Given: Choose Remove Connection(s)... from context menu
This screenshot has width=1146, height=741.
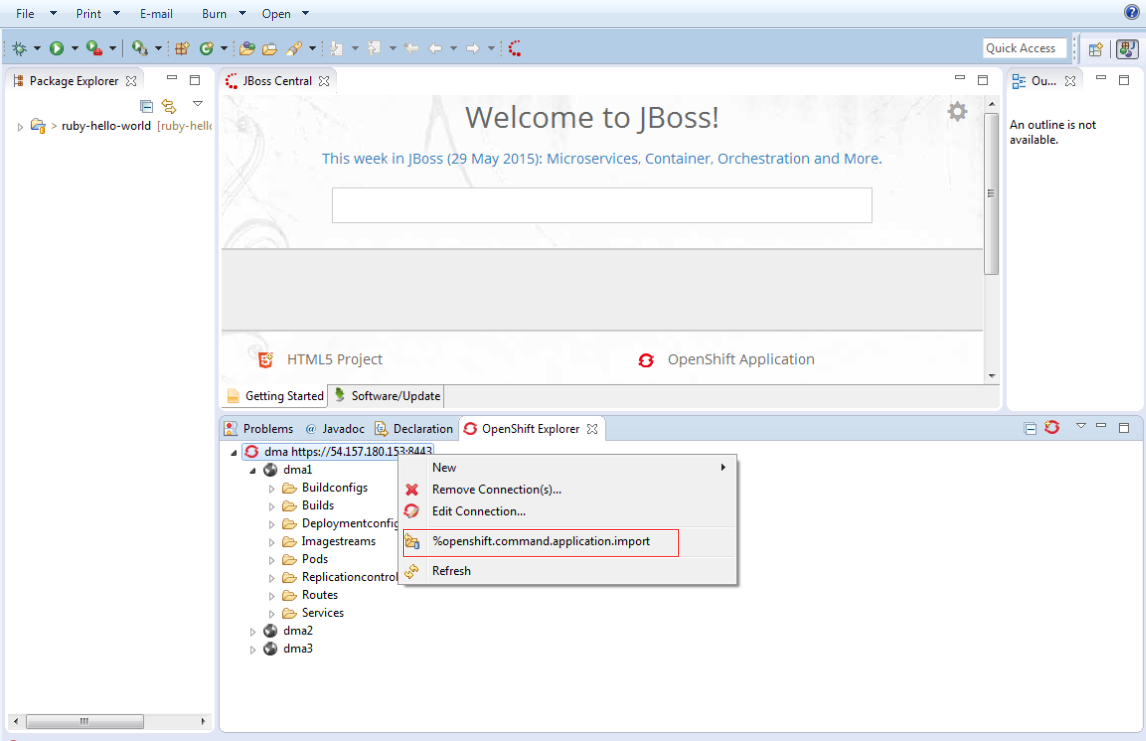Looking at the screenshot, I should 569,490.
